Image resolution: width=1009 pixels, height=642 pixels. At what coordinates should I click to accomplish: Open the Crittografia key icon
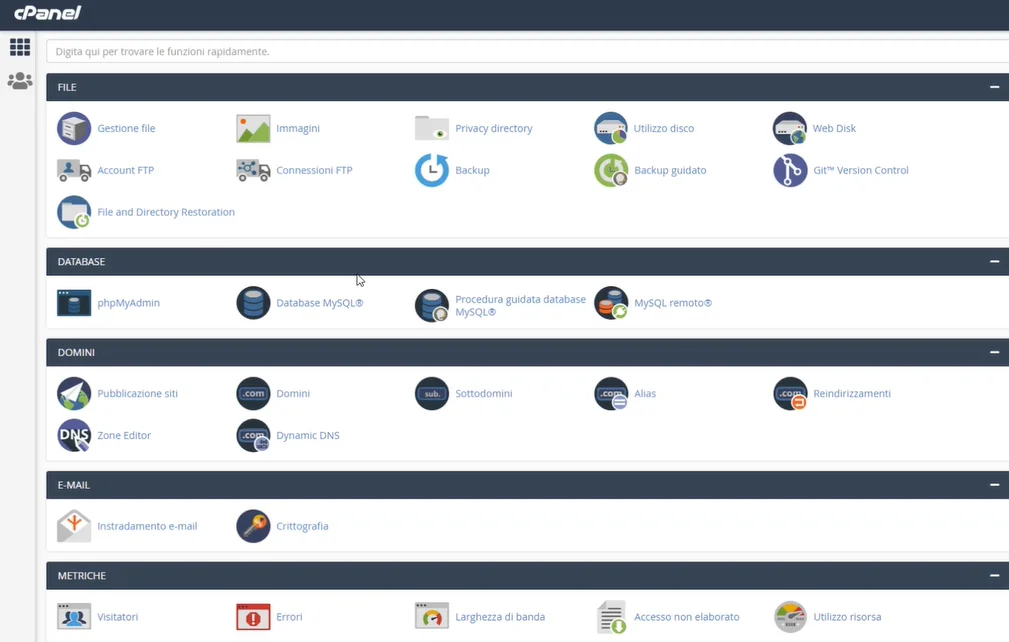253,526
